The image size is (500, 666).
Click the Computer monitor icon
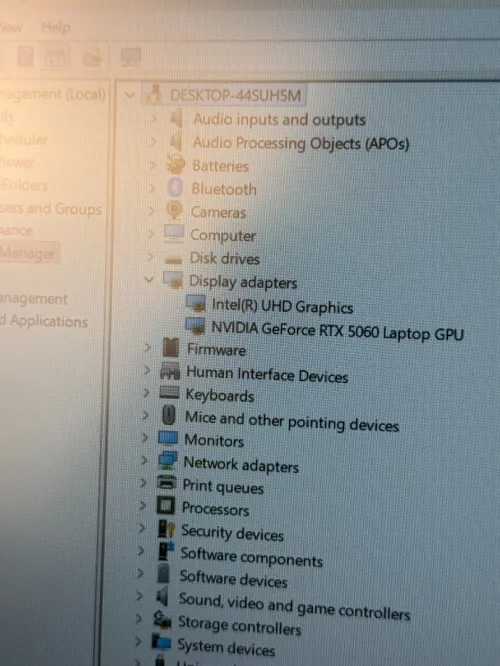click(x=174, y=233)
